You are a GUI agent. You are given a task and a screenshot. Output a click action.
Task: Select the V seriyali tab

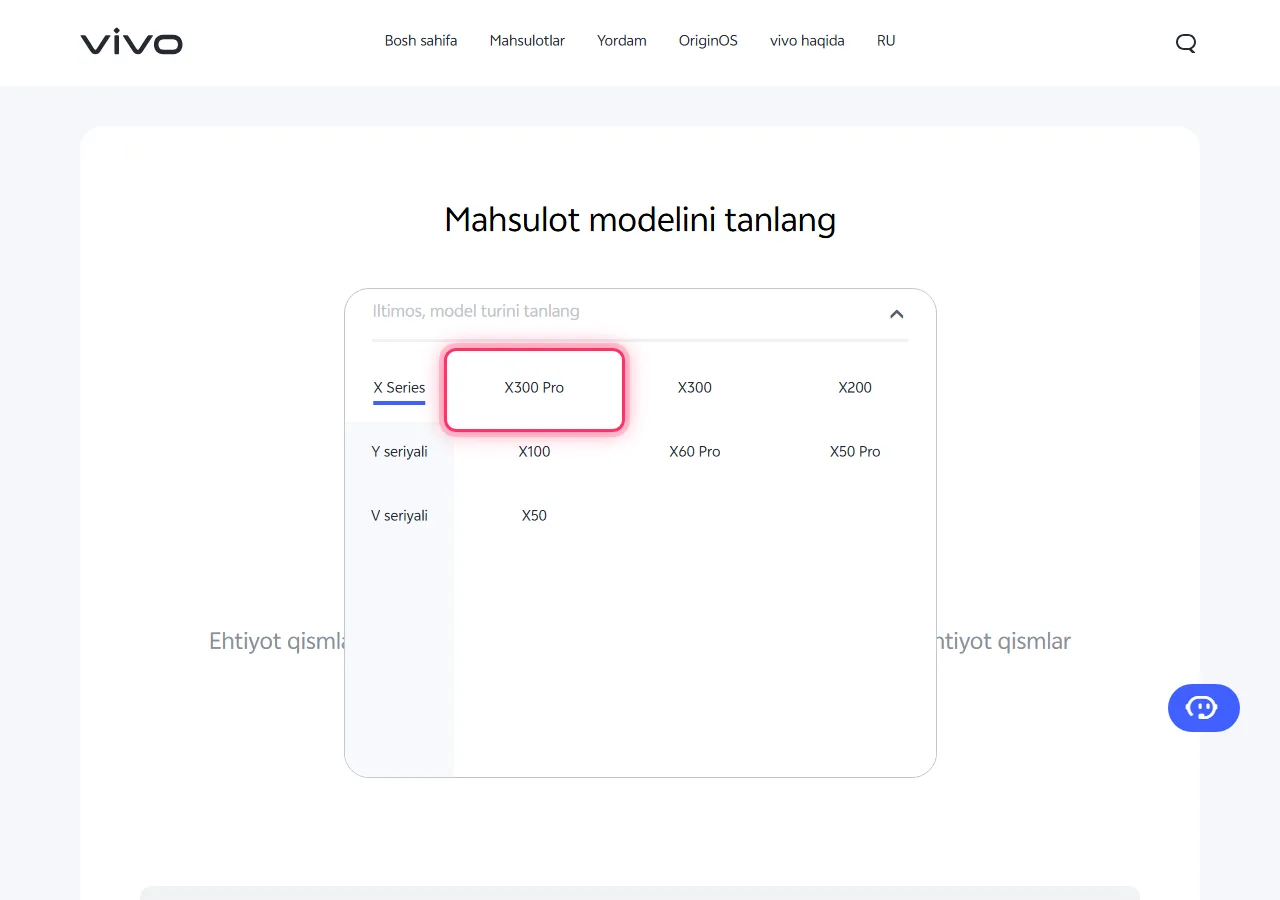399,516
